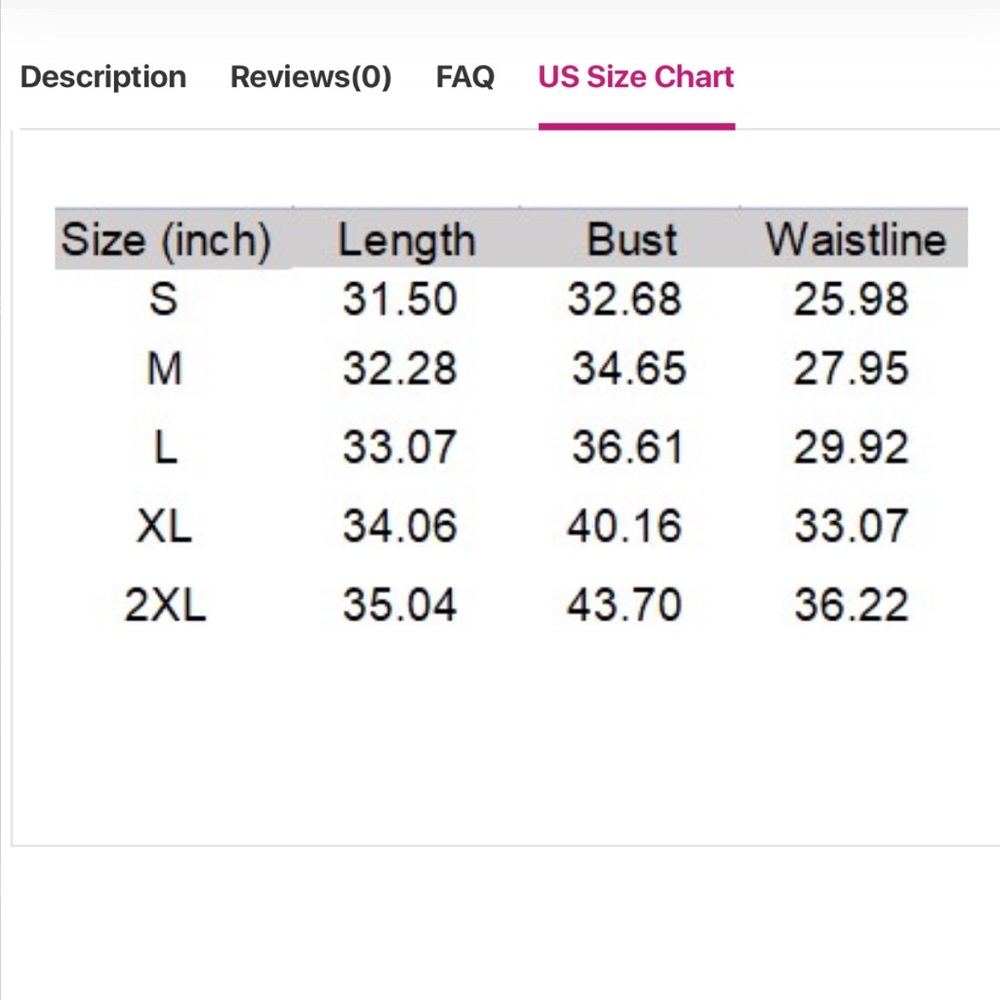Click the 35.04 length value
The width and height of the screenshot is (1000, 1000).
point(400,604)
